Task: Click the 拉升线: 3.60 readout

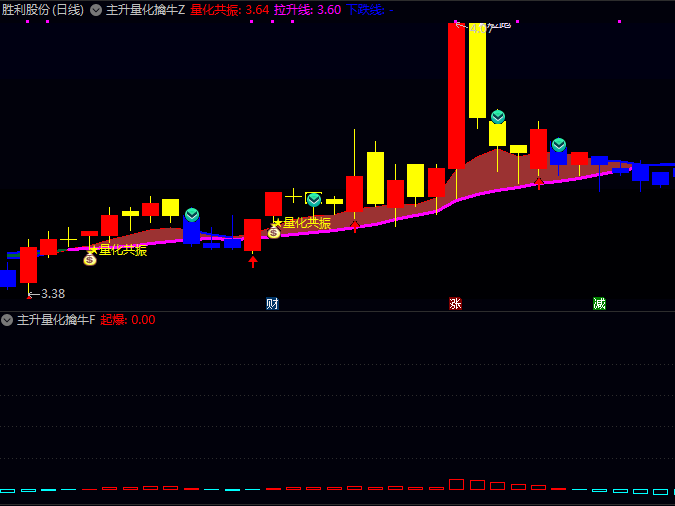Action: [x=308, y=10]
